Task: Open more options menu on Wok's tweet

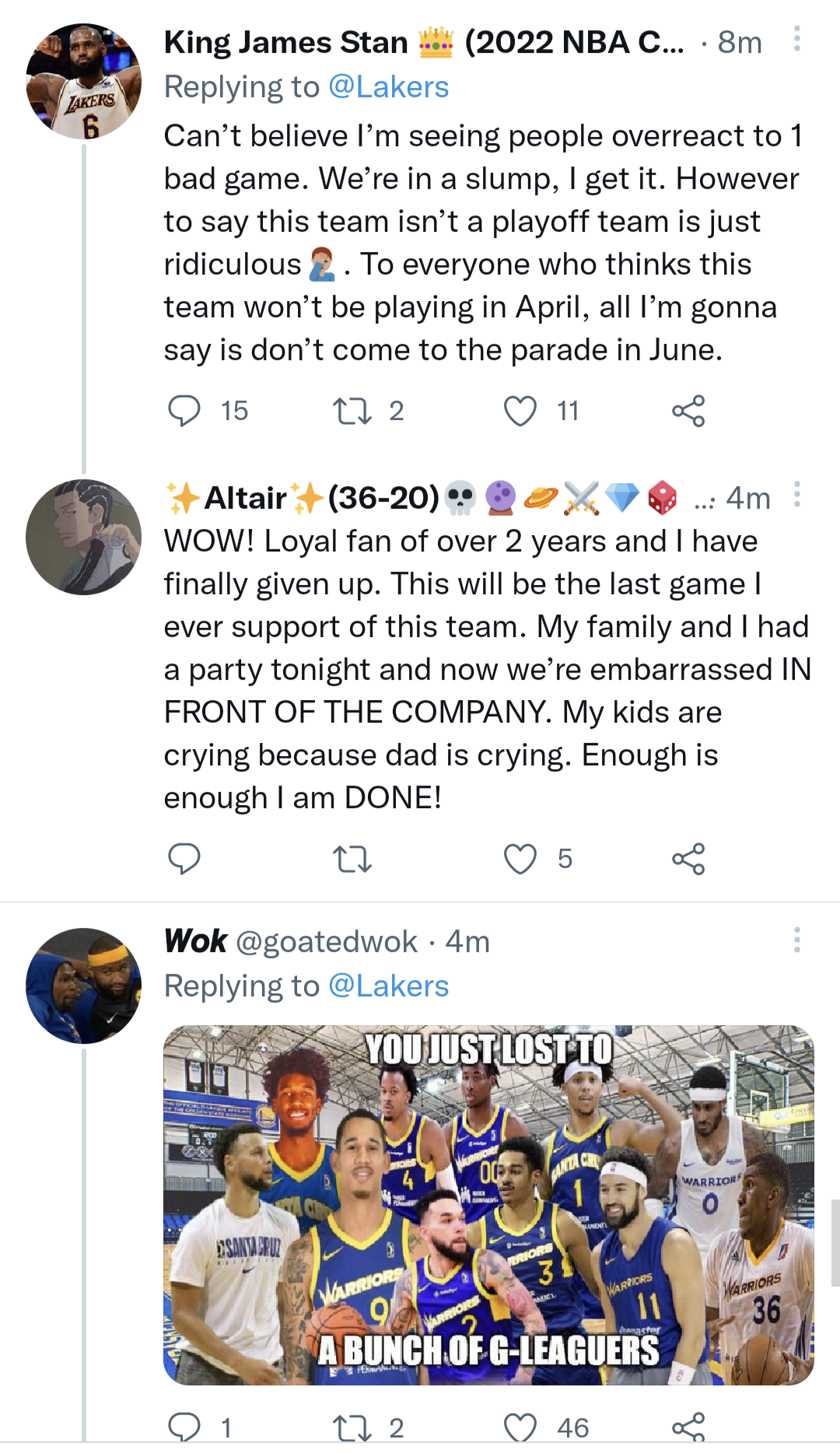Action: click(797, 940)
